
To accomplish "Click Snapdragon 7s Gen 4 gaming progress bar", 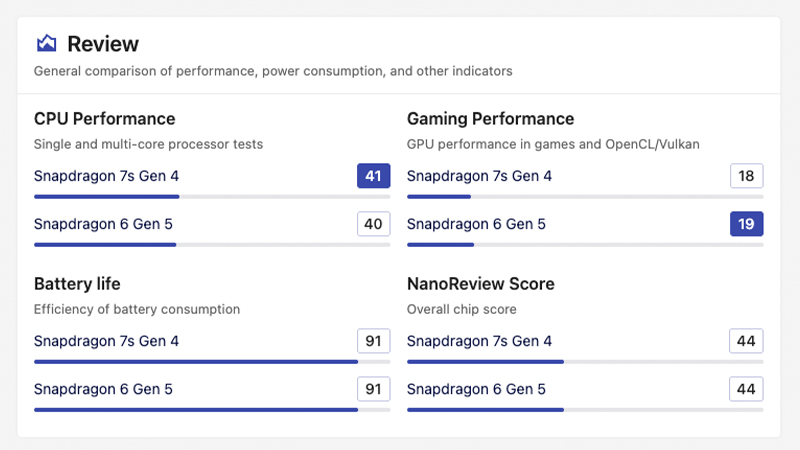I will click(x=585, y=196).
